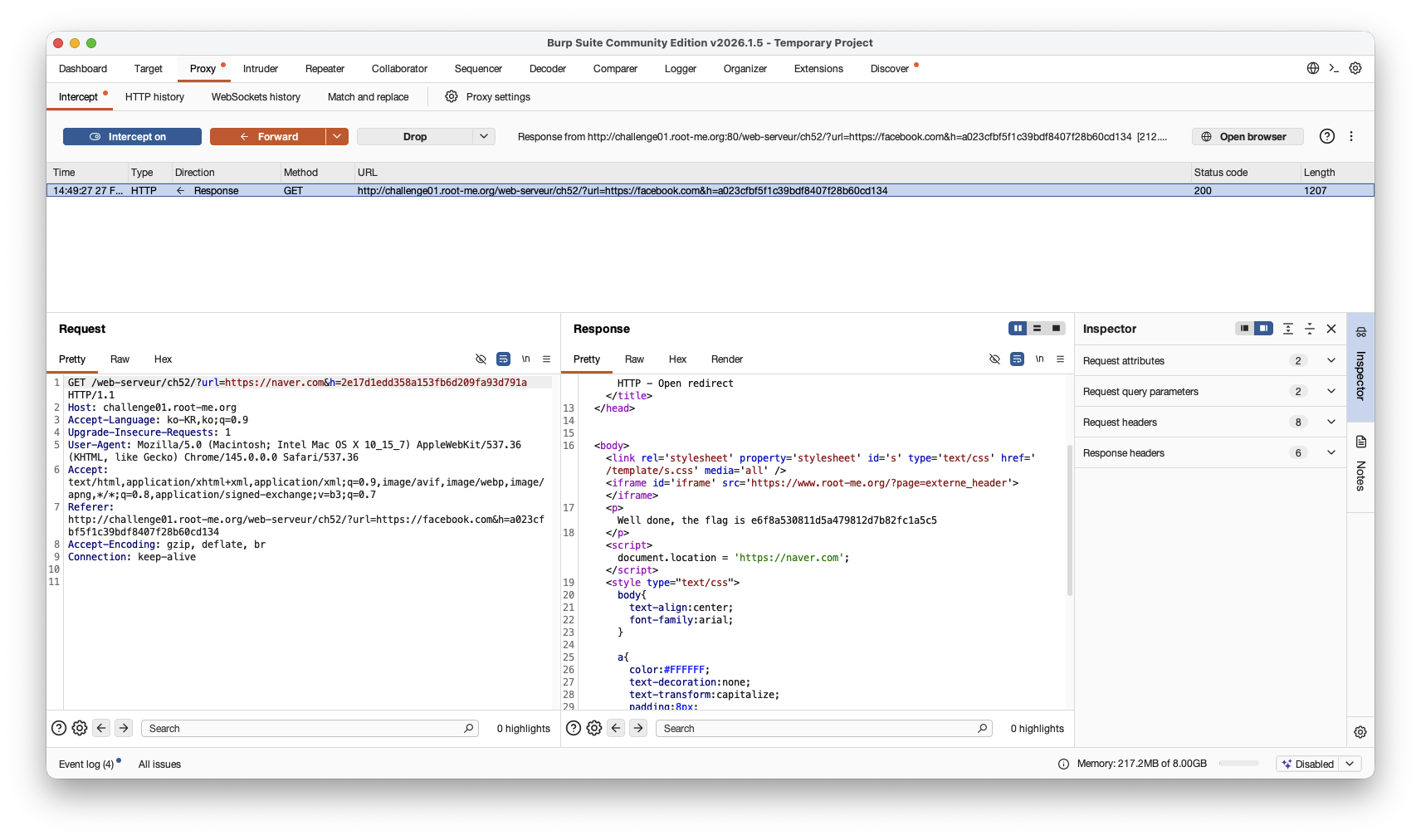The image size is (1421, 840).
Task: Click the Response panel vertical scrollbar
Action: point(1070,520)
